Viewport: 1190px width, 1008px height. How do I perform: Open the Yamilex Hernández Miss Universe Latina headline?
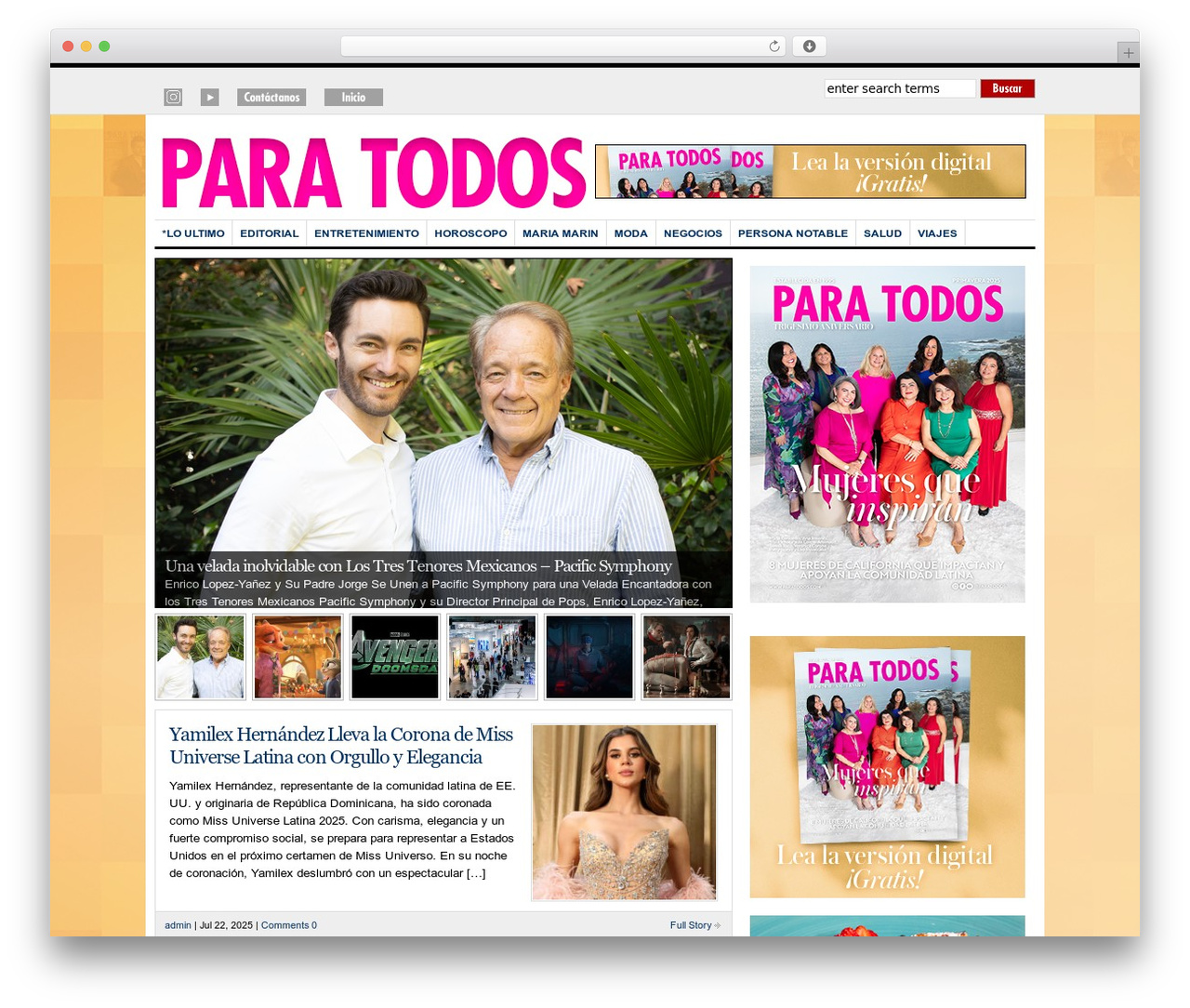coord(341,746)
